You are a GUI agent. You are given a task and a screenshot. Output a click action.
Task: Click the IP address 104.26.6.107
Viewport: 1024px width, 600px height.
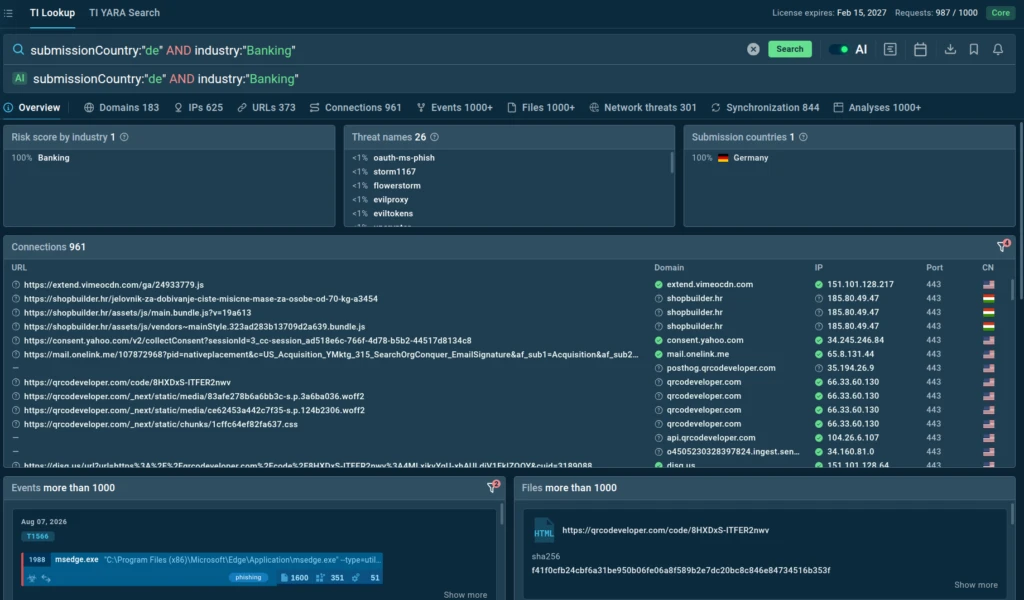click(x=853, y=438)
